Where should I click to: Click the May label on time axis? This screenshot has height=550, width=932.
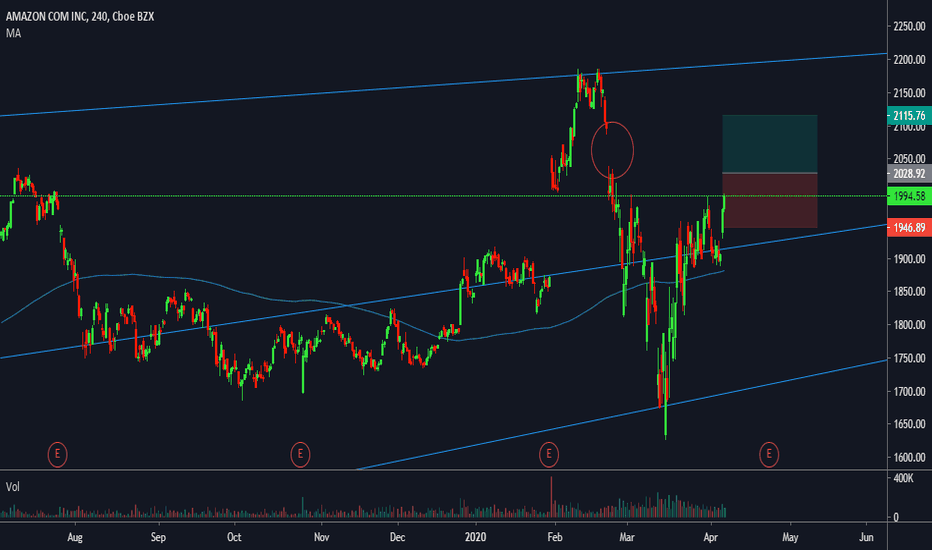click(x=790, y=538)
